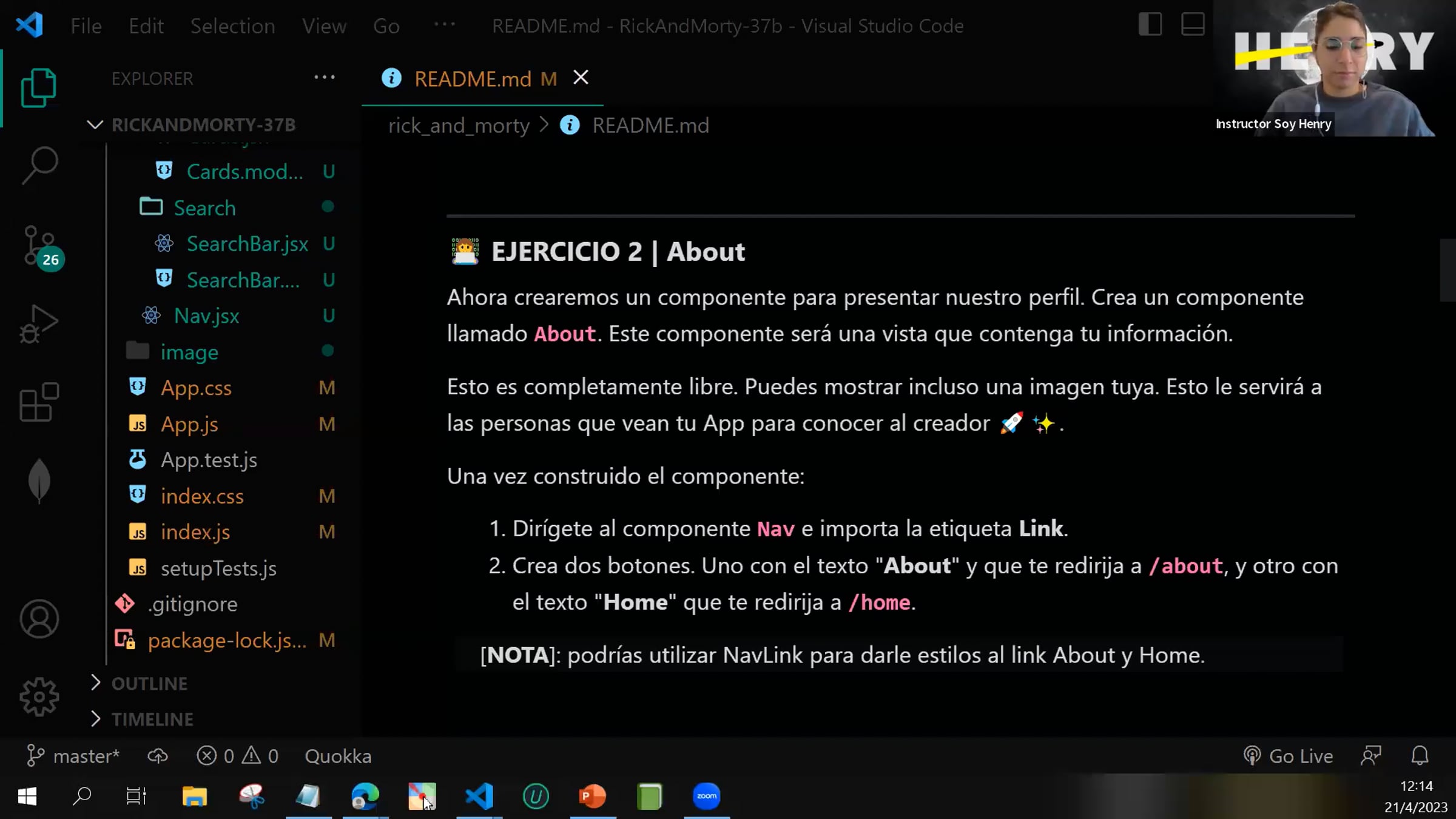
Task: Toggle Go Live server in status bar
Action: pos(1289,756)
